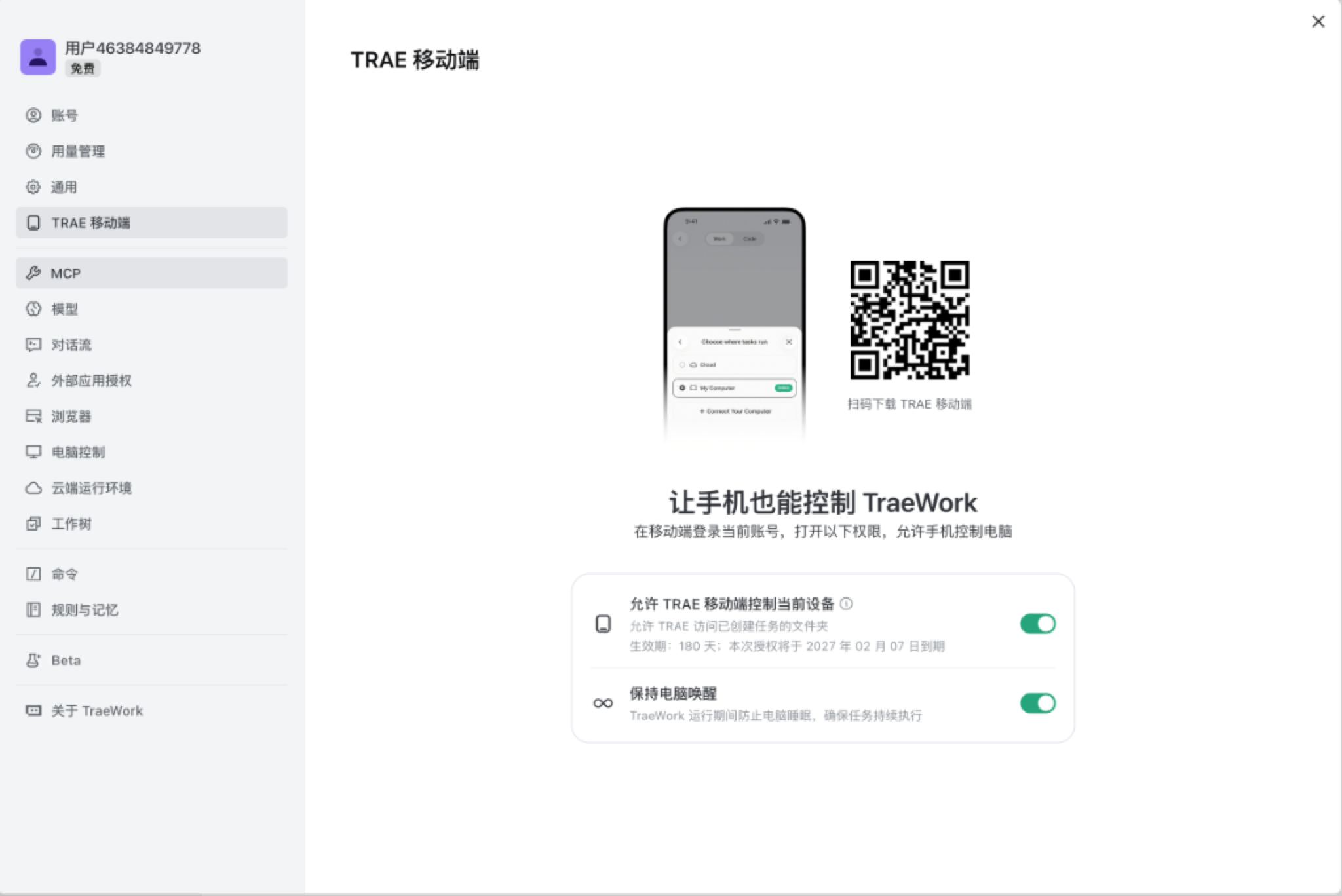The width and height of the screenshot is (1342, 896).
Task: Click the conversation flow (对话流) icon
Action: [33, 345]
